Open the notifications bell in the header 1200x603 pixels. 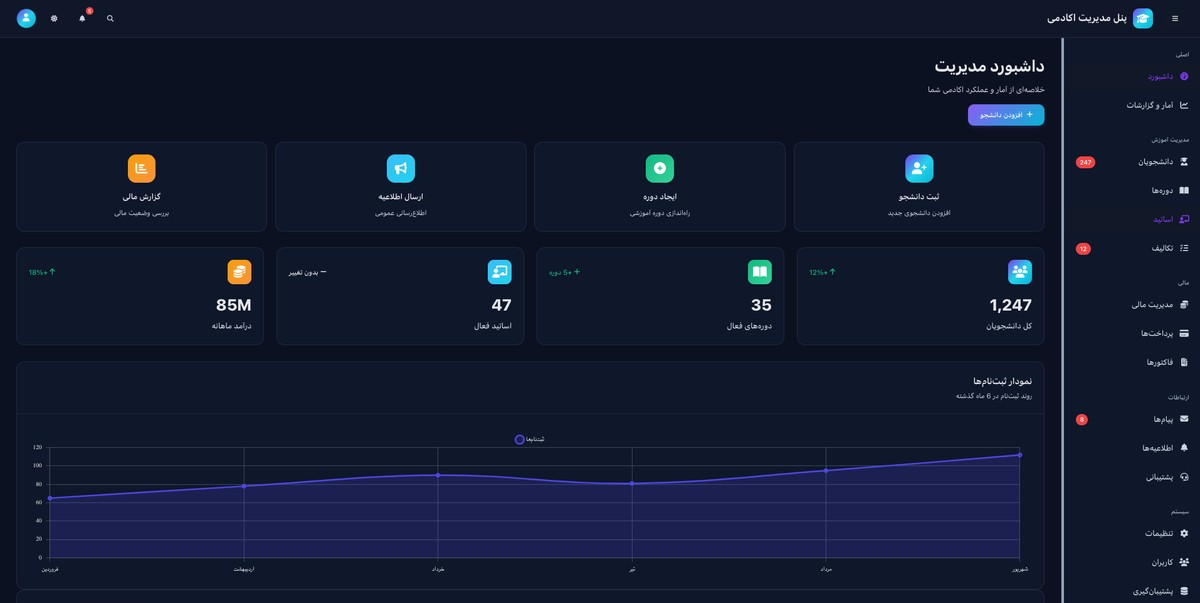point(82,19)
